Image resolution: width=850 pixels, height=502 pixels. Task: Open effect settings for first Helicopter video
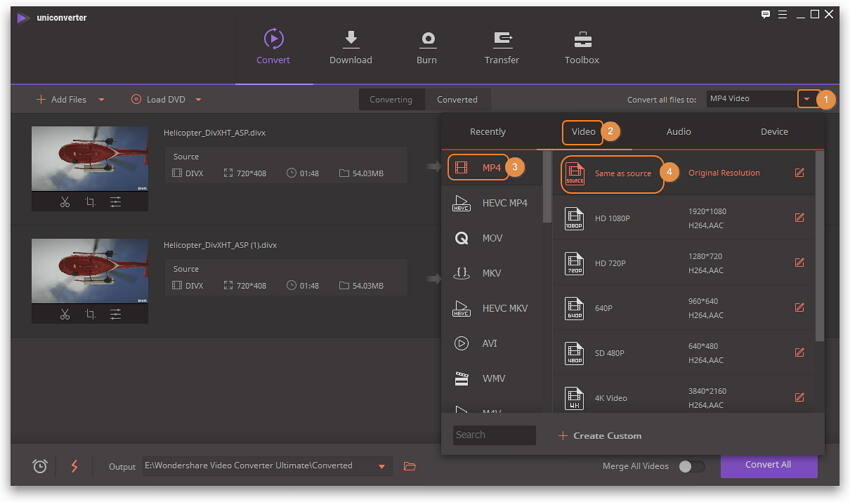(x=115, y=202)
